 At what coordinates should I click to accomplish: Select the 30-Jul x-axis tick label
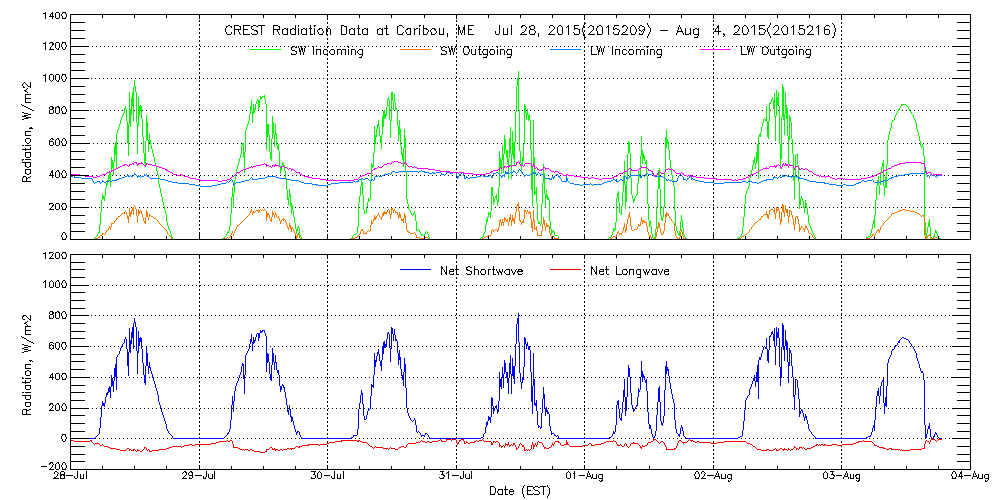[x=328, y=477]
